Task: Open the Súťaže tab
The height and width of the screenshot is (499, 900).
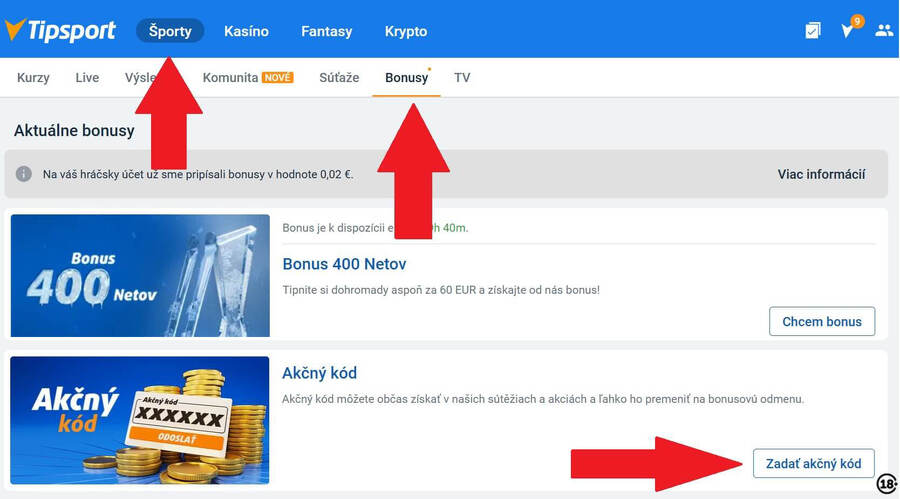Action: (339, 78)
